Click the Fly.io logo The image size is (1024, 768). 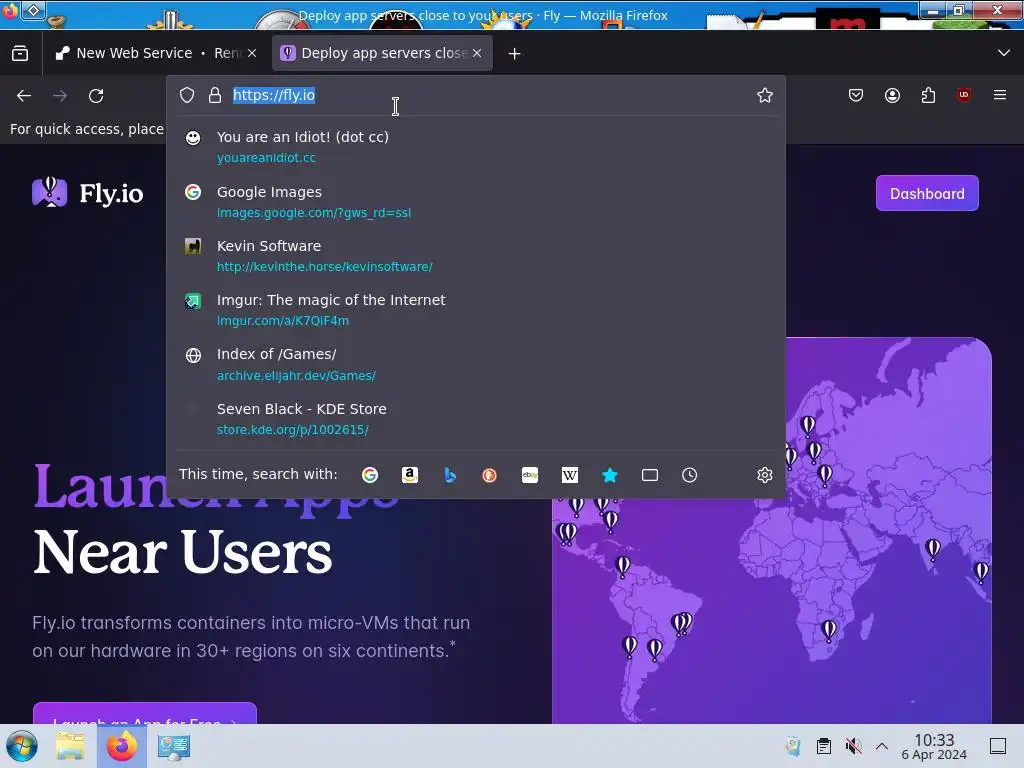click(88, 193)
